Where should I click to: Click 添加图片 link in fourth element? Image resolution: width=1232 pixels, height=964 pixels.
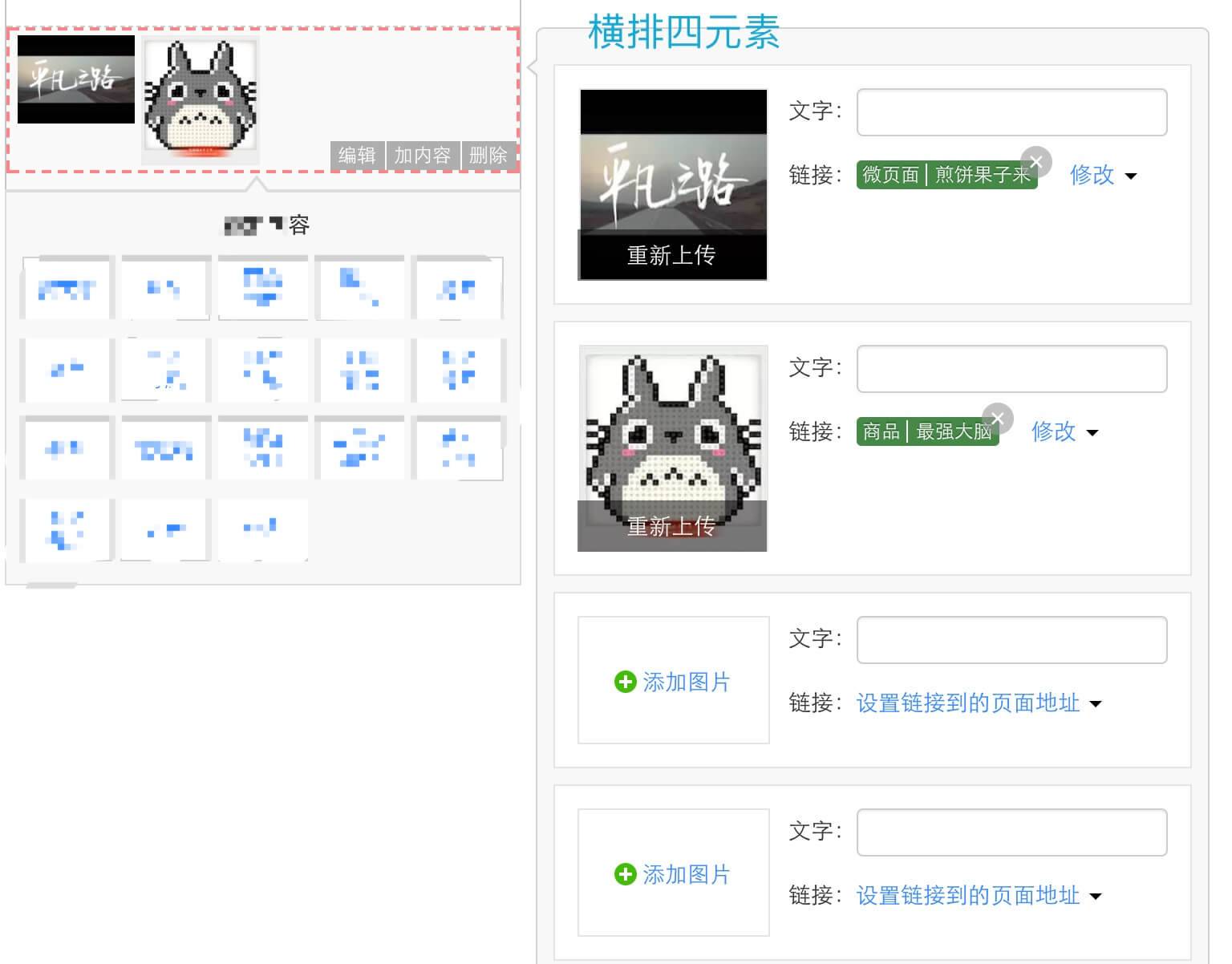686,874
